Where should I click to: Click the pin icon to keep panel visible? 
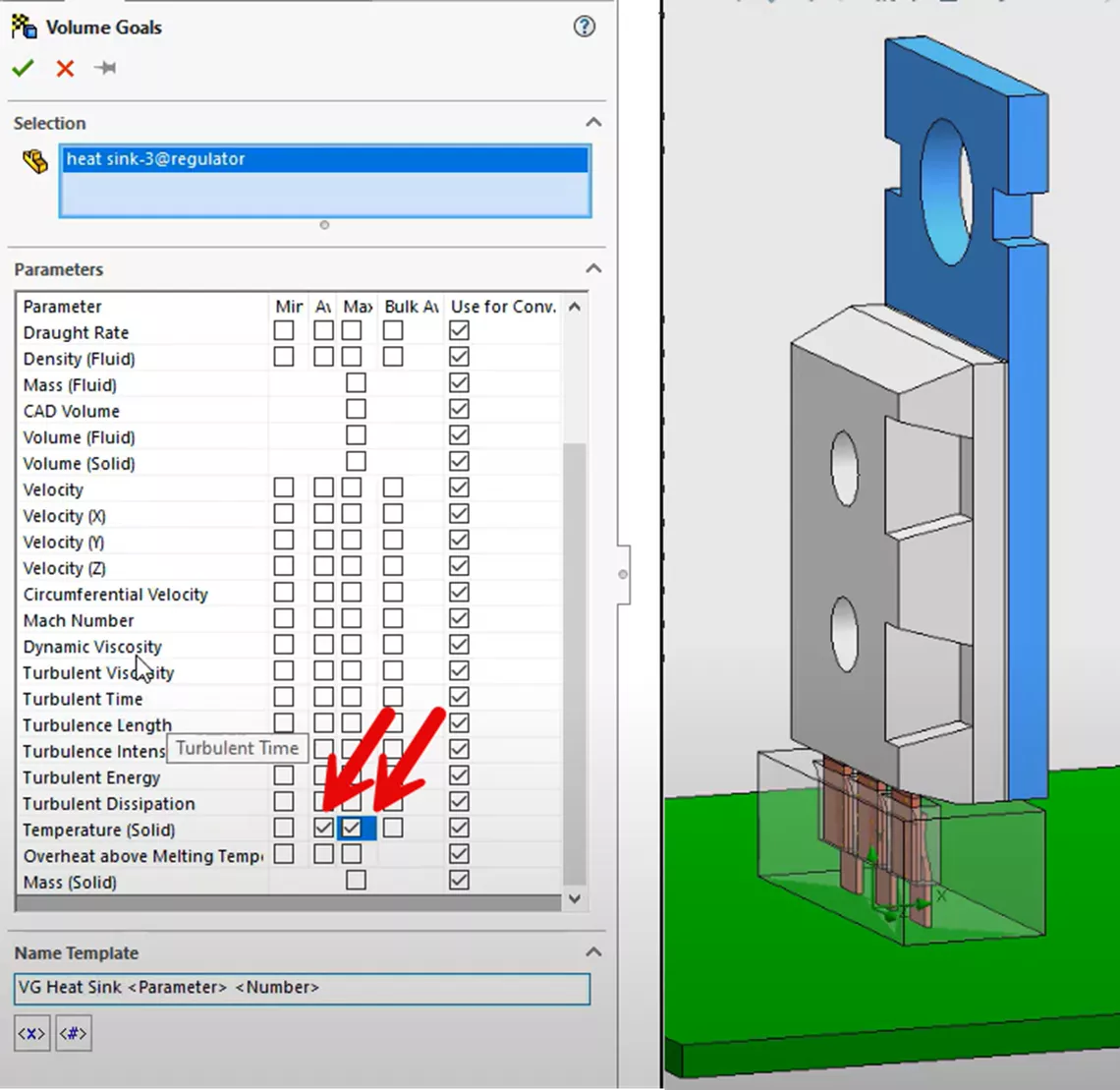[x=104, y=68]
